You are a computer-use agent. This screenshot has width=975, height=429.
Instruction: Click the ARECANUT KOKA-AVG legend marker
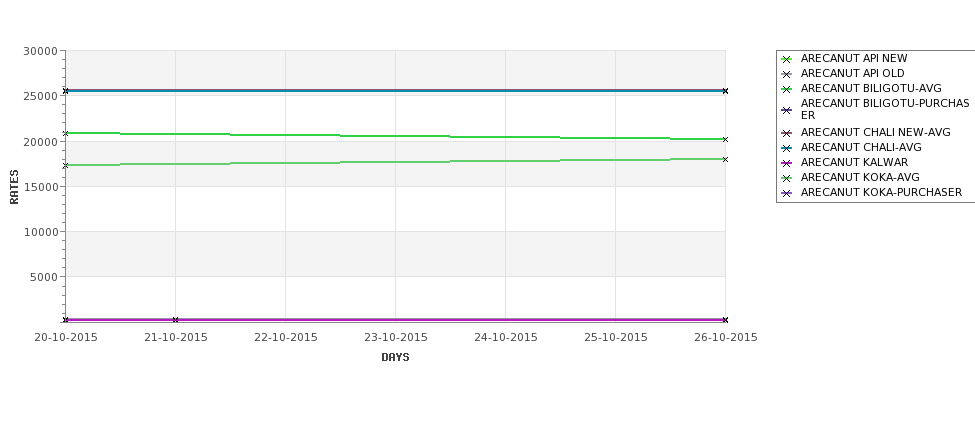pyautogui.click(x=787, y=178)
